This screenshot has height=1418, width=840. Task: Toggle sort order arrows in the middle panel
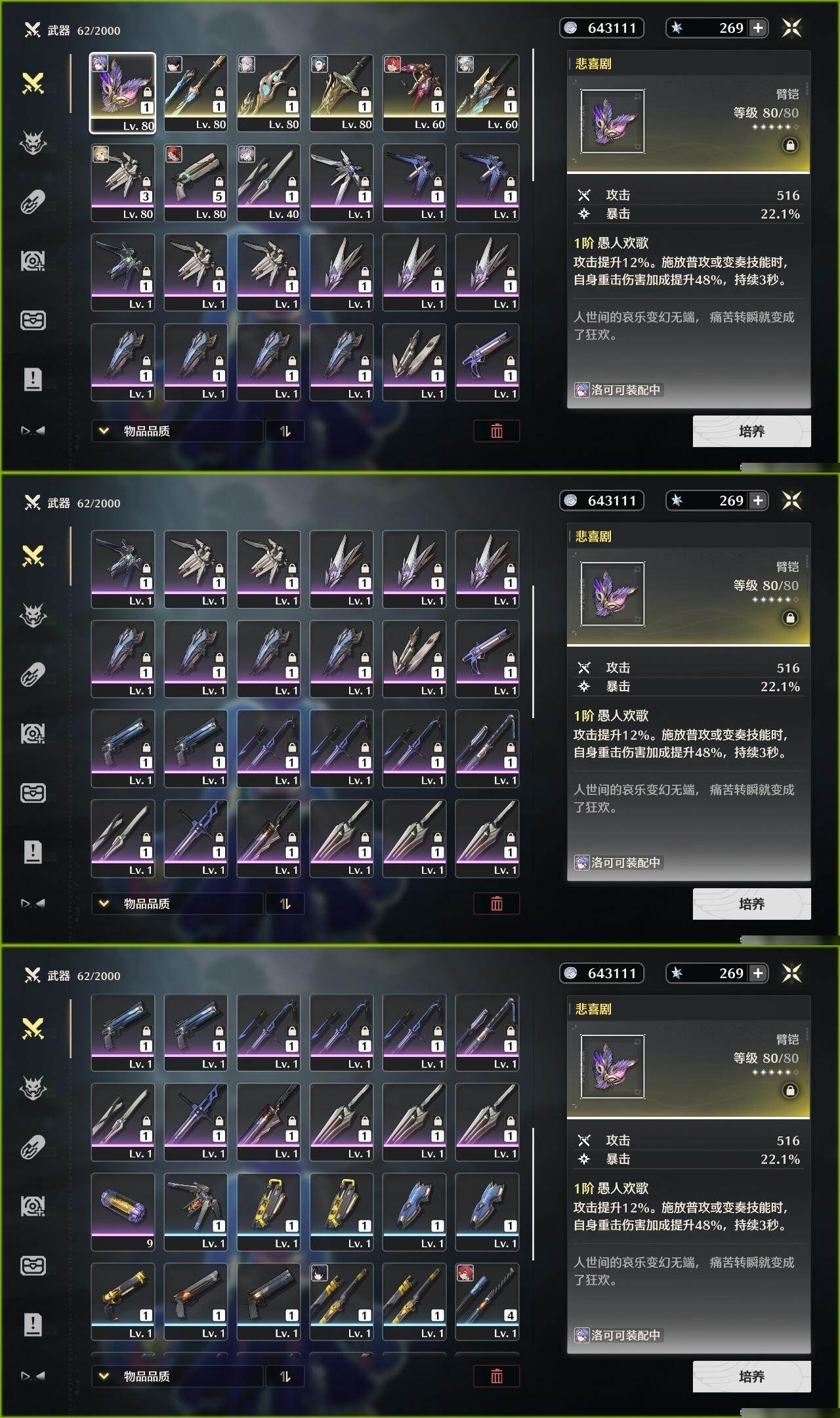tap(285, 904)
